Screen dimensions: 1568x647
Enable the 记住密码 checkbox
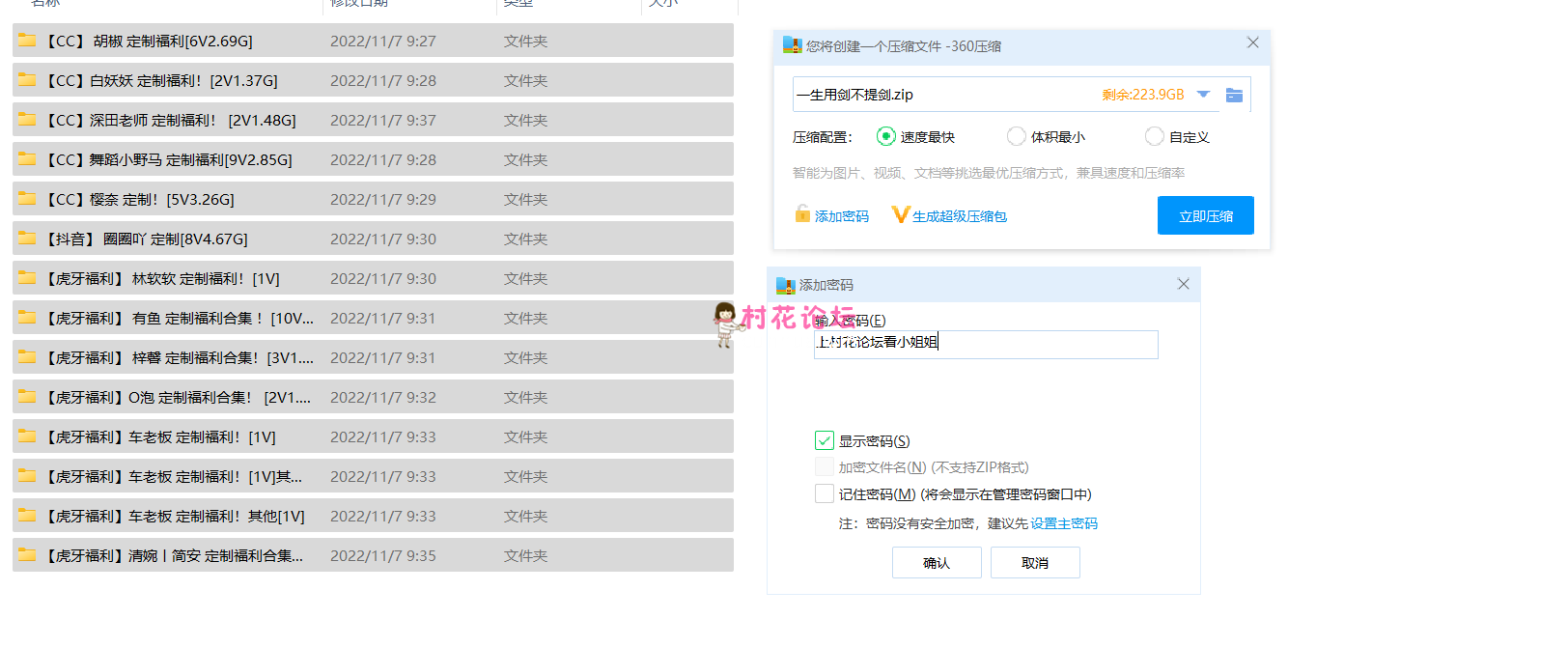click(824, 493)
